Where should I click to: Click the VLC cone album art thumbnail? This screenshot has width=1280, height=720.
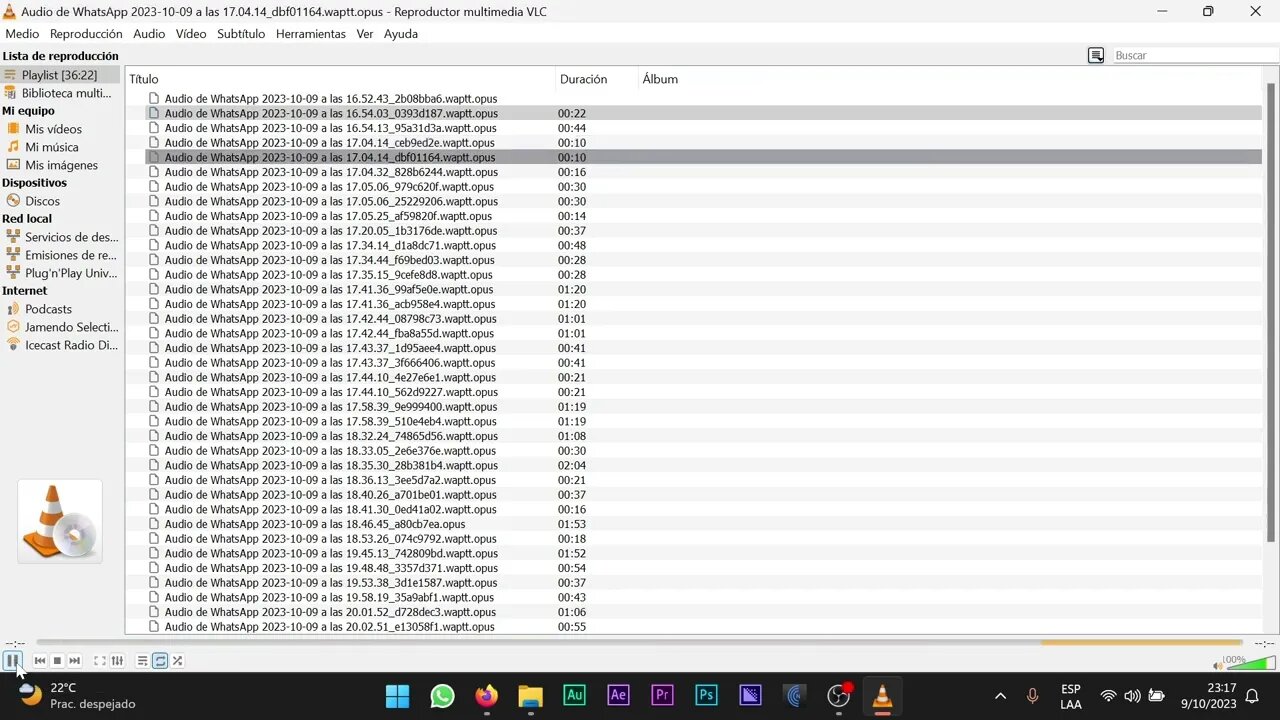click(60, 521)
